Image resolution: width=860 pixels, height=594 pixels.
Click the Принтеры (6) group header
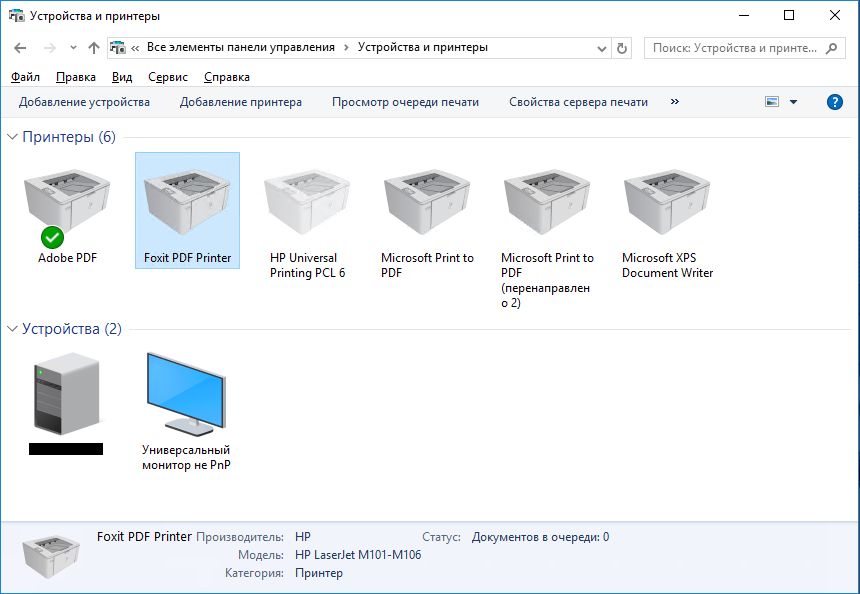pos(69,137)
